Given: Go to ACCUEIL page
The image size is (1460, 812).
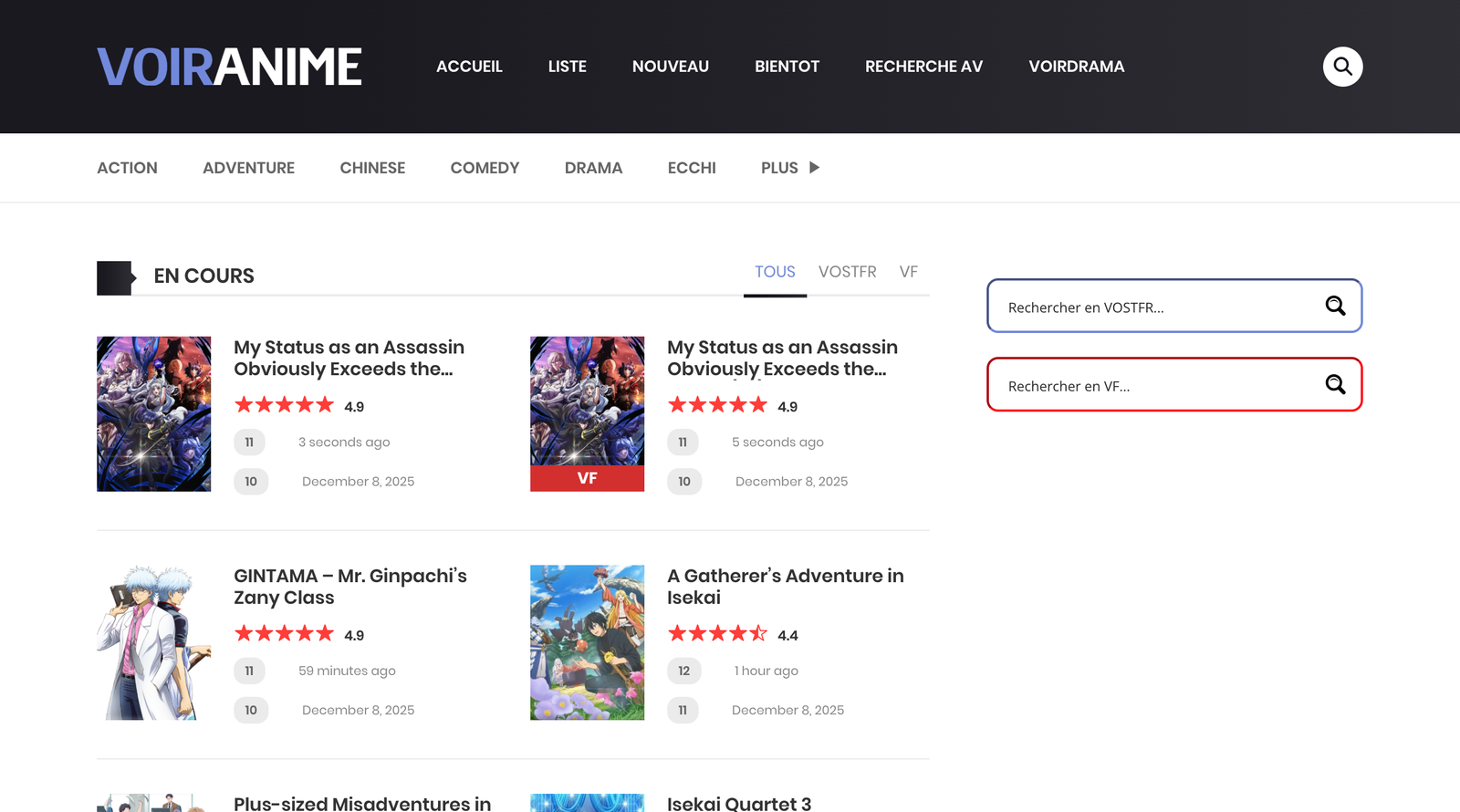Looking at the screenshot, I should click(469, 67).
